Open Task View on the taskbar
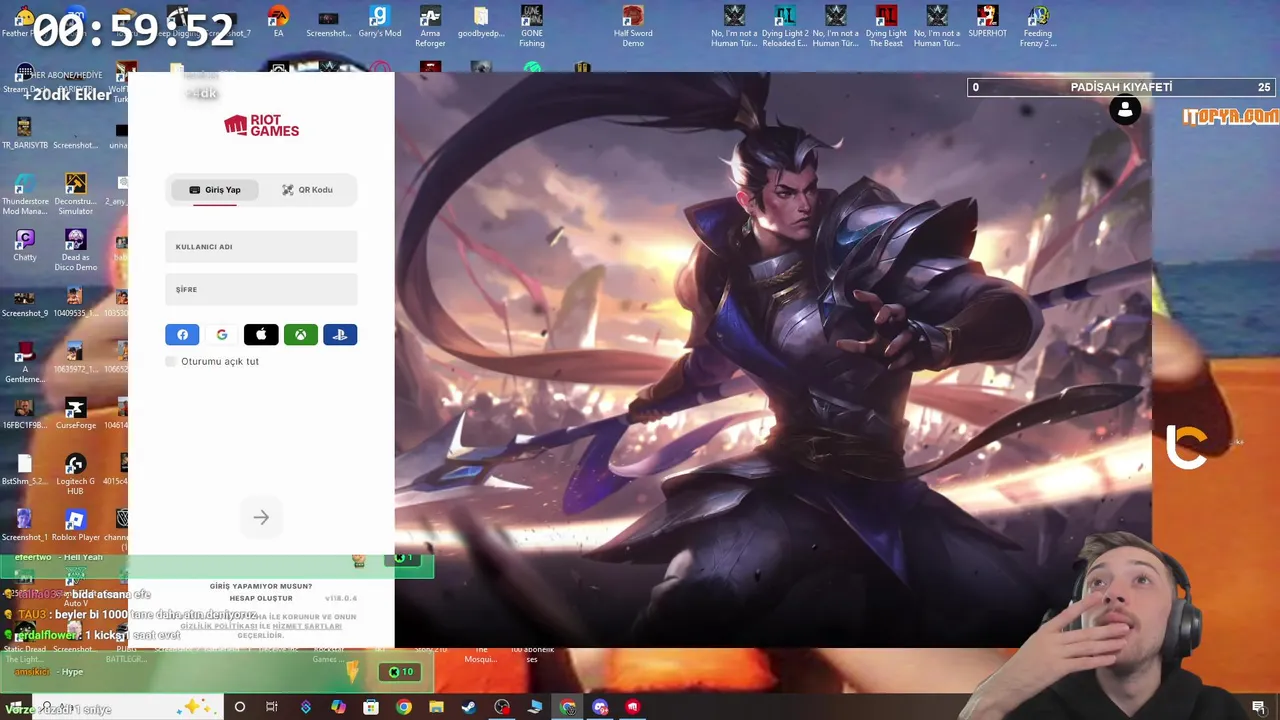1280x720 pixels. pos(272,707)
